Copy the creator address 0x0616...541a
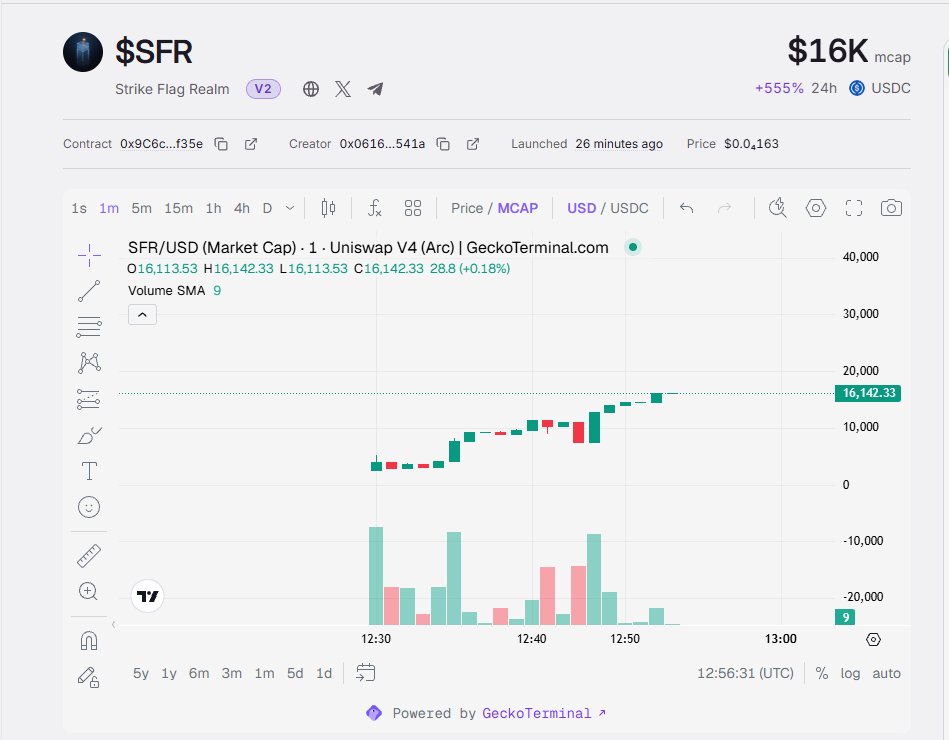Viewport: 949px width, 740px height. 443,144
